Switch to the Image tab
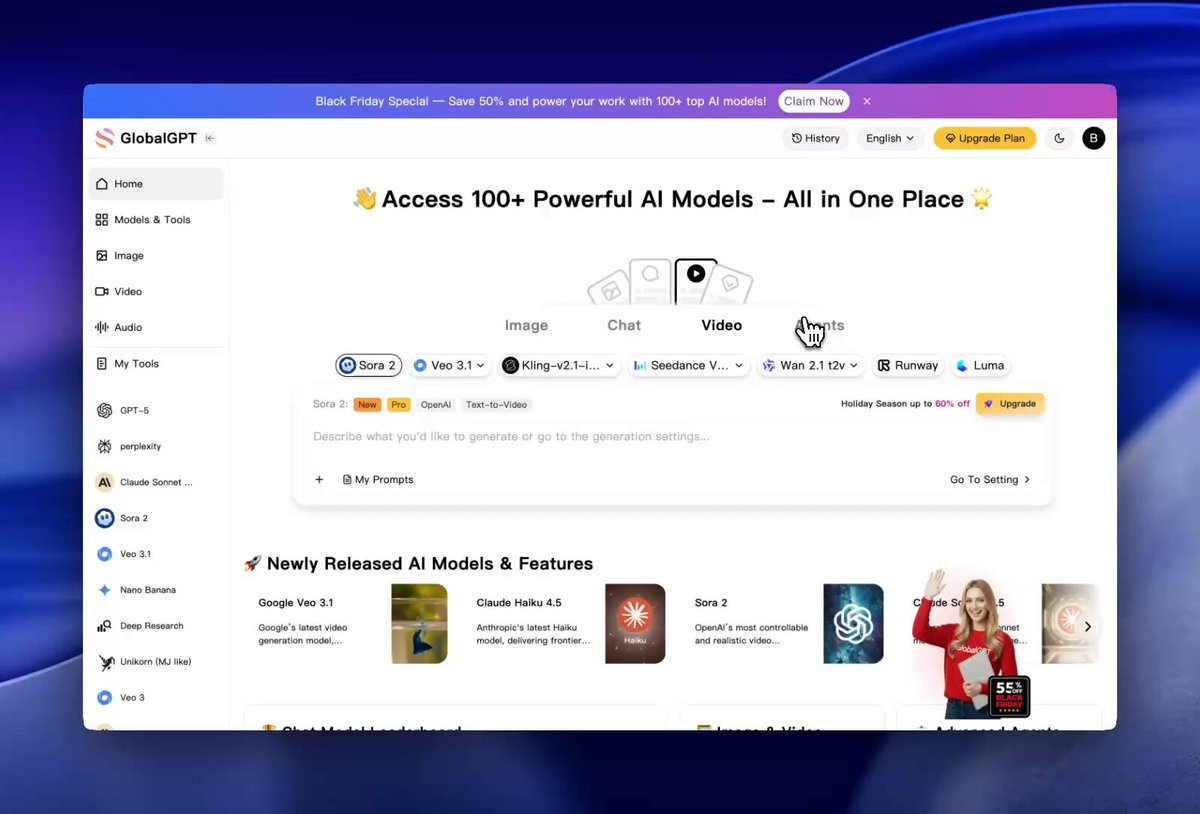This screenshot has height=814, width=1200. (526, 326)
